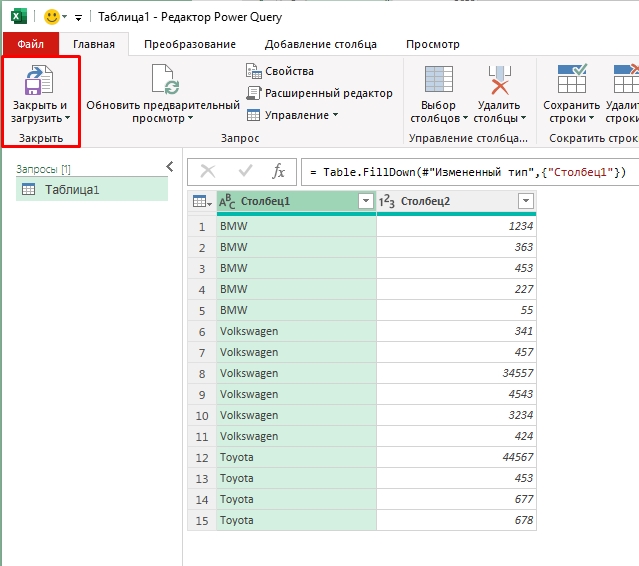This screenshot has width=639, height=566.
Task: Switch to the Главная tab
Action: click(x=94, y=44)
